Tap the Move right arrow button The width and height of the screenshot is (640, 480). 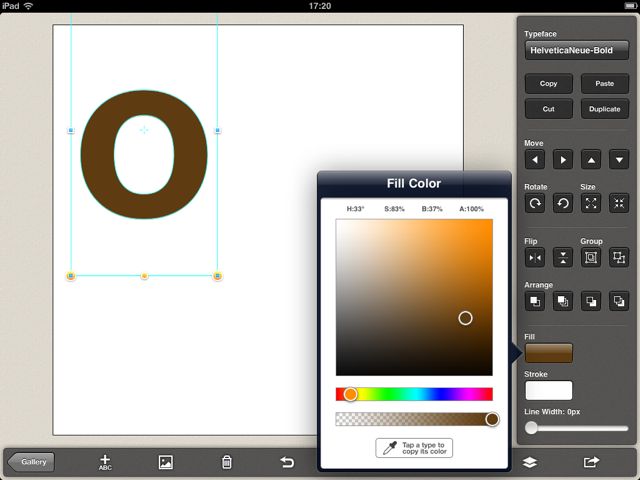click(x=563, y=160)
